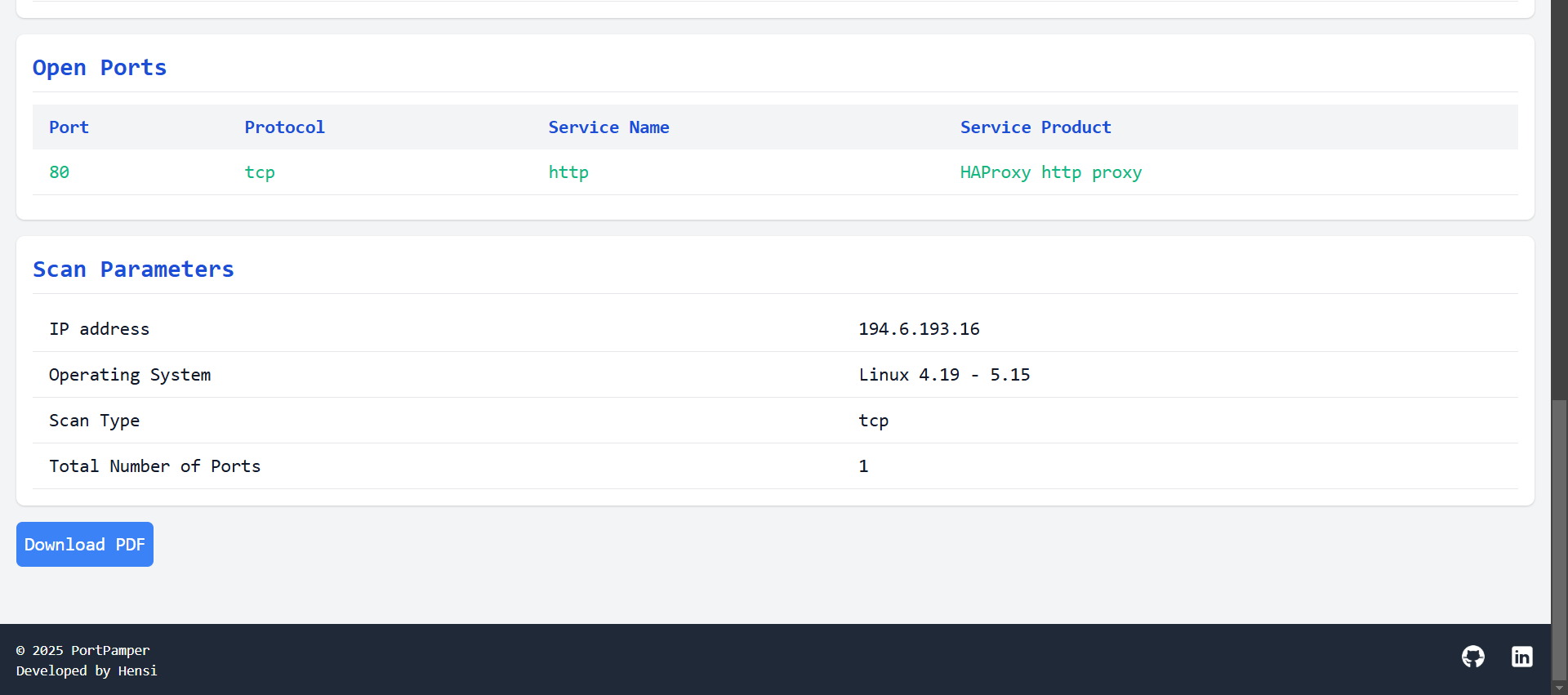Click the green tcp protocol cell
The height and width of the screenshot is (695, 1568).
click(x=260, y=172)
